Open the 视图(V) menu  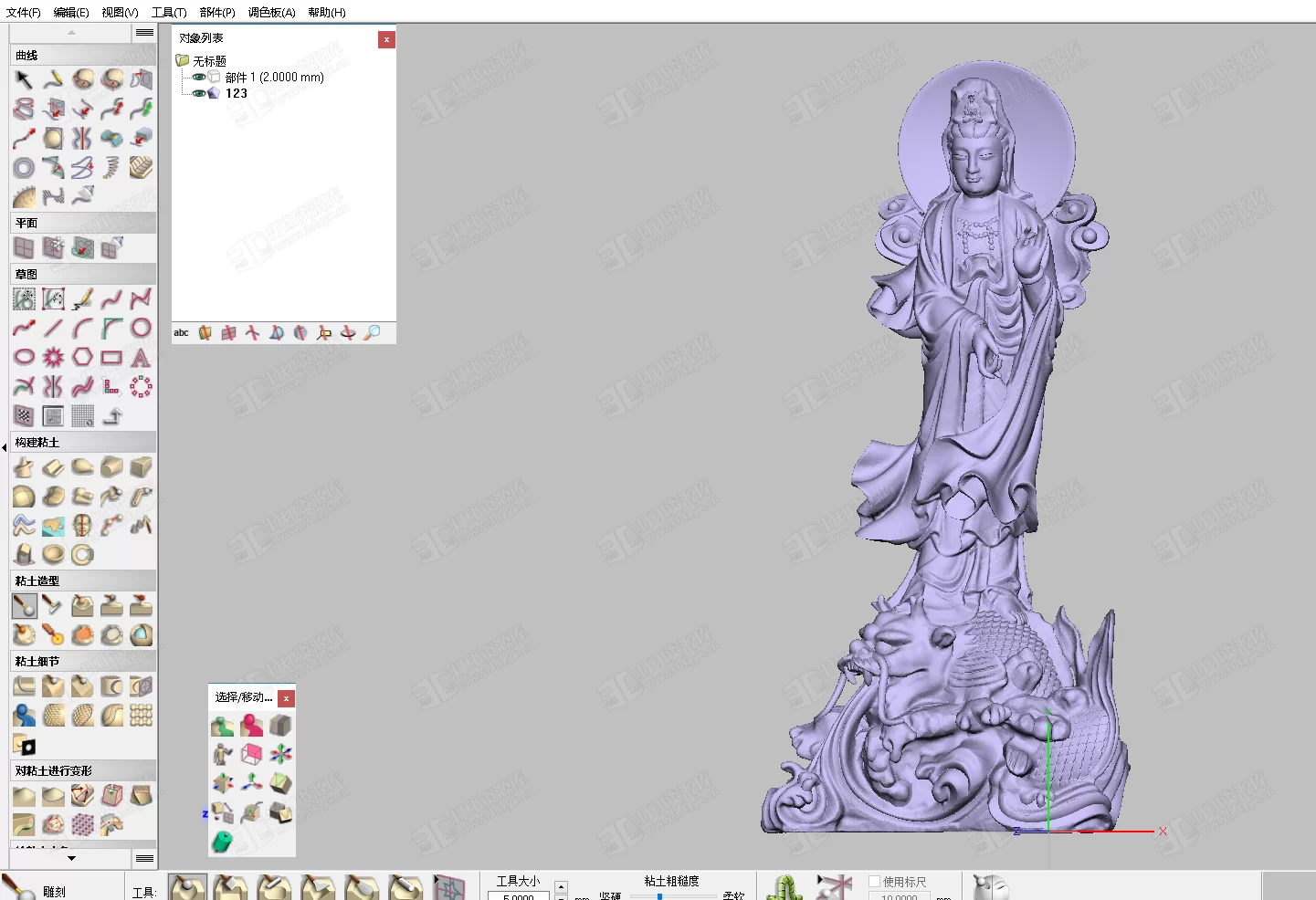coord(120,12)
